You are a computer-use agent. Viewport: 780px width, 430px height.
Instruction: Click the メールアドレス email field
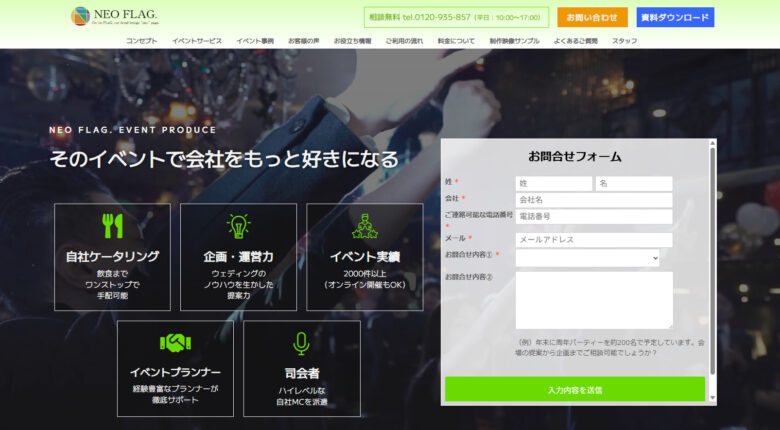tap(593, 240)
